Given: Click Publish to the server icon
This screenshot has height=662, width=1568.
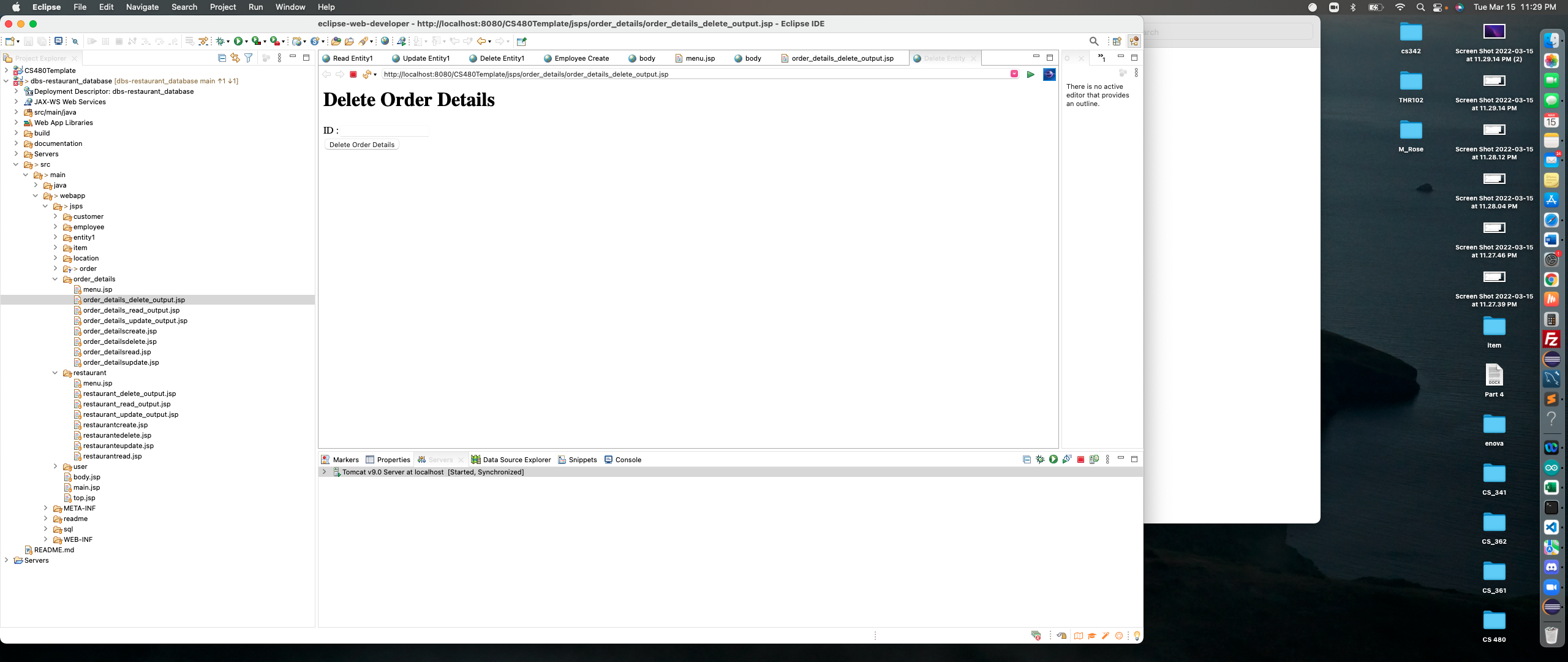Looking at the screenshot, I should (1094, 459).
